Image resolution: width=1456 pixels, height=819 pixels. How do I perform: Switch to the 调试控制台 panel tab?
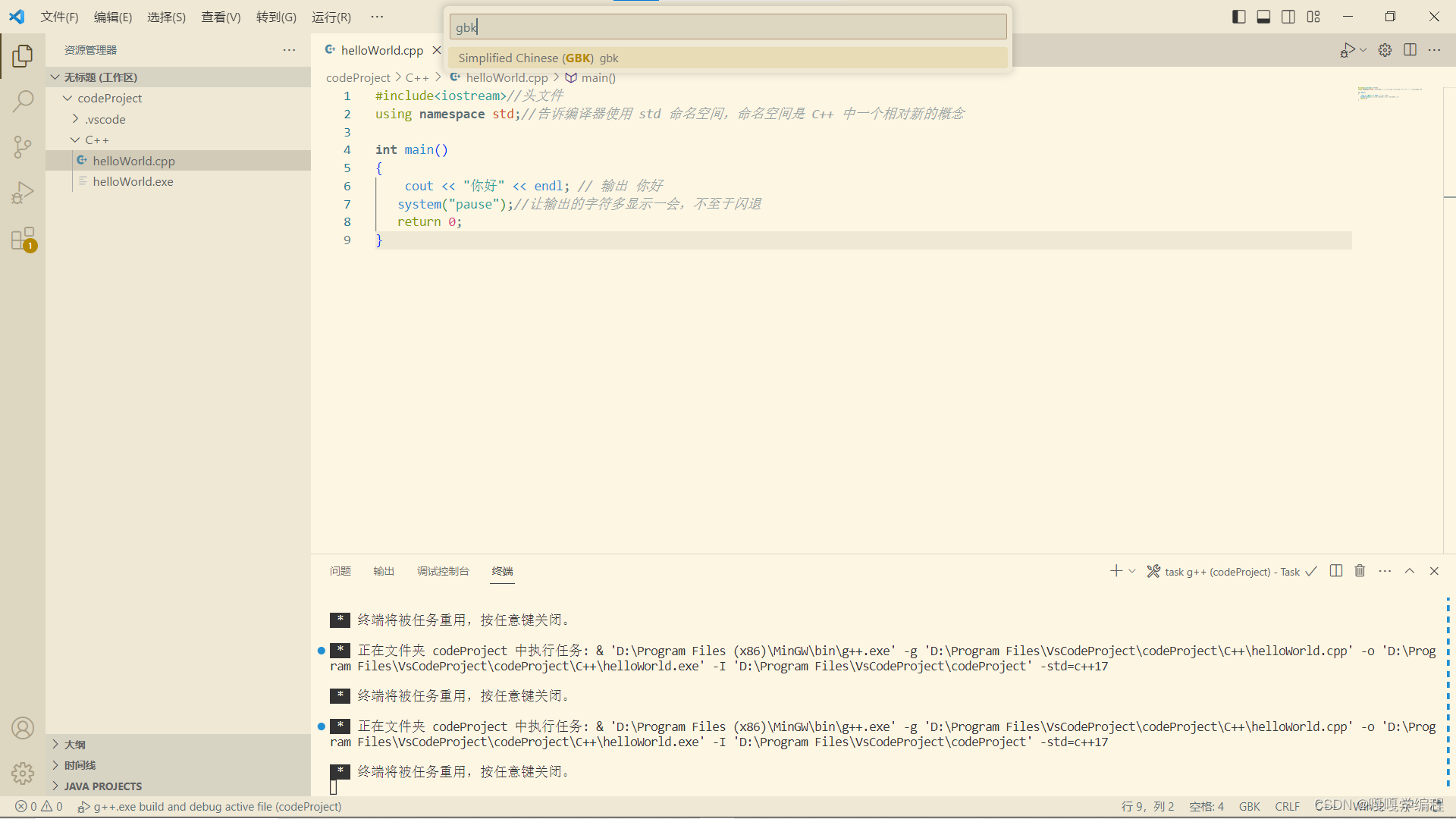point(443,571)
